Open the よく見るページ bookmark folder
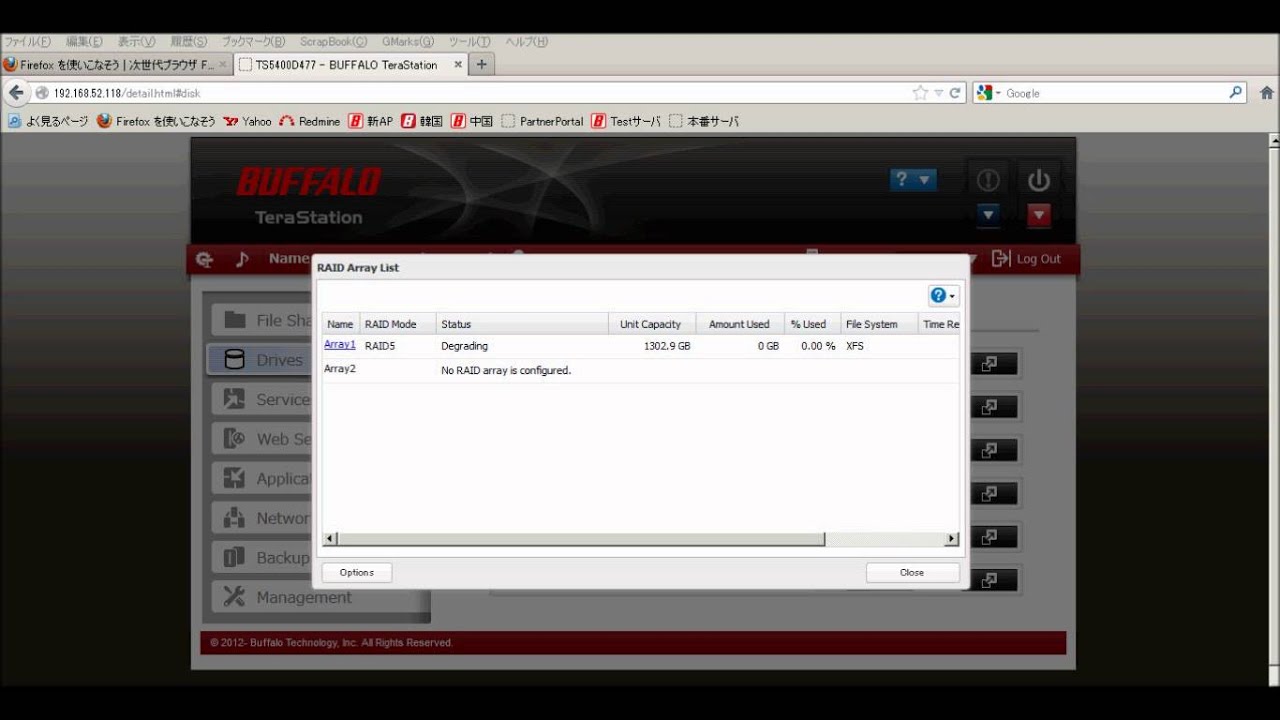This screenshot has width=1280, height=720. [48, 121]
